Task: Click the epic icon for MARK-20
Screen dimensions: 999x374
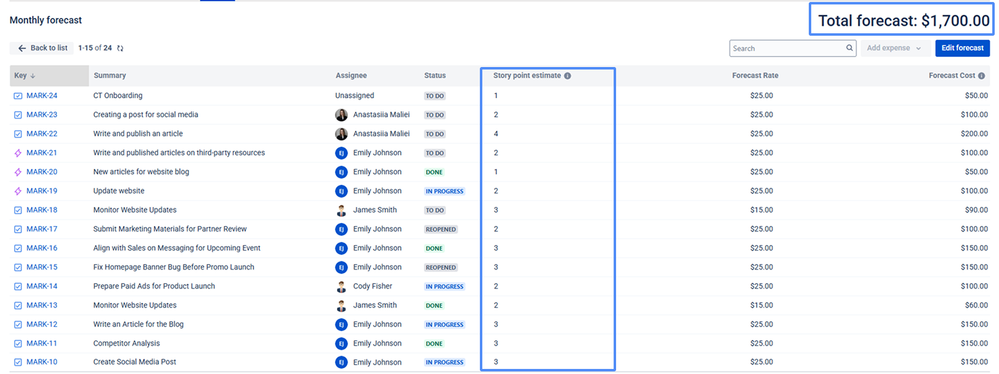Action: 18,172
